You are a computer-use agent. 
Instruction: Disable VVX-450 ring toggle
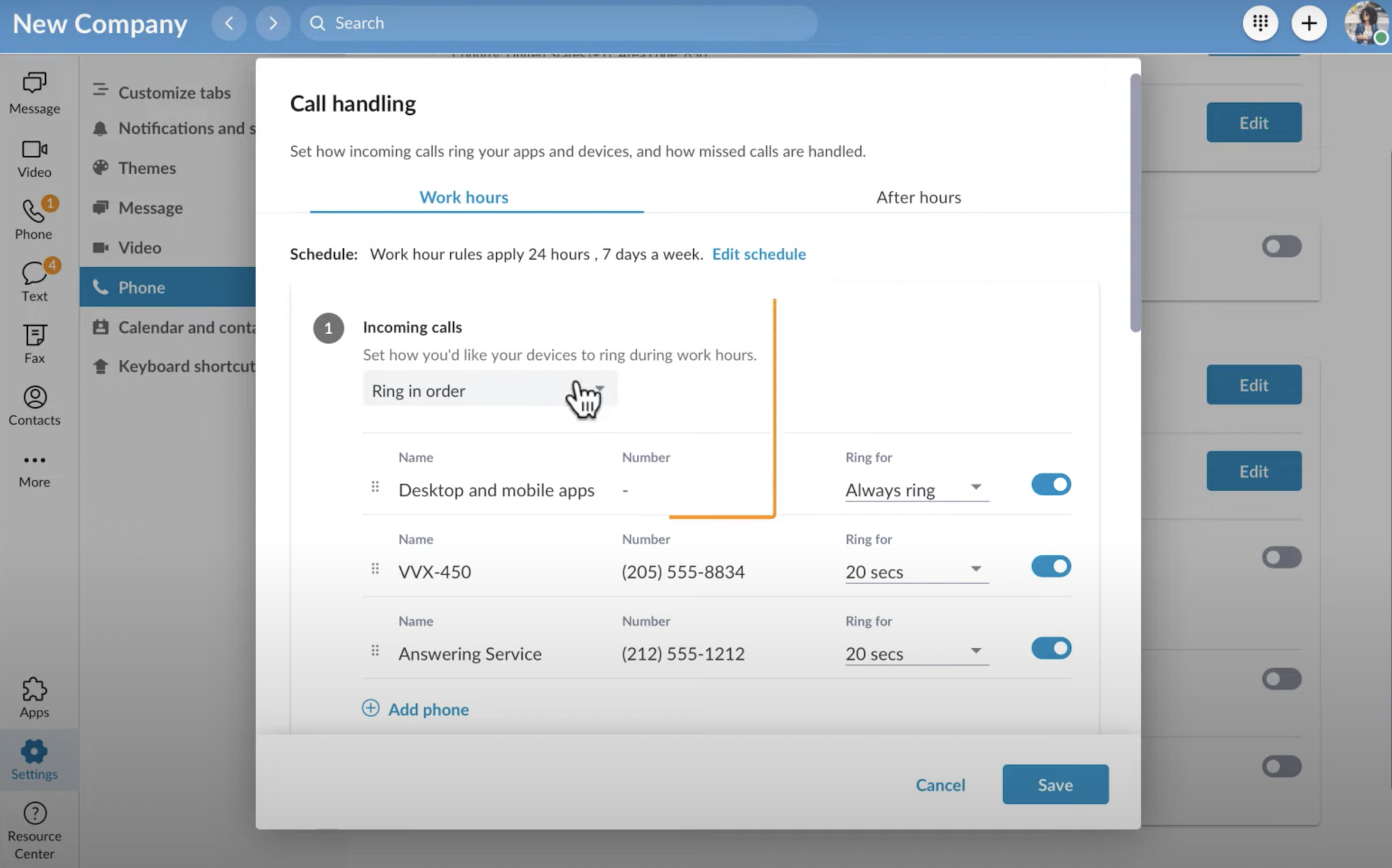pos(1050,566)
